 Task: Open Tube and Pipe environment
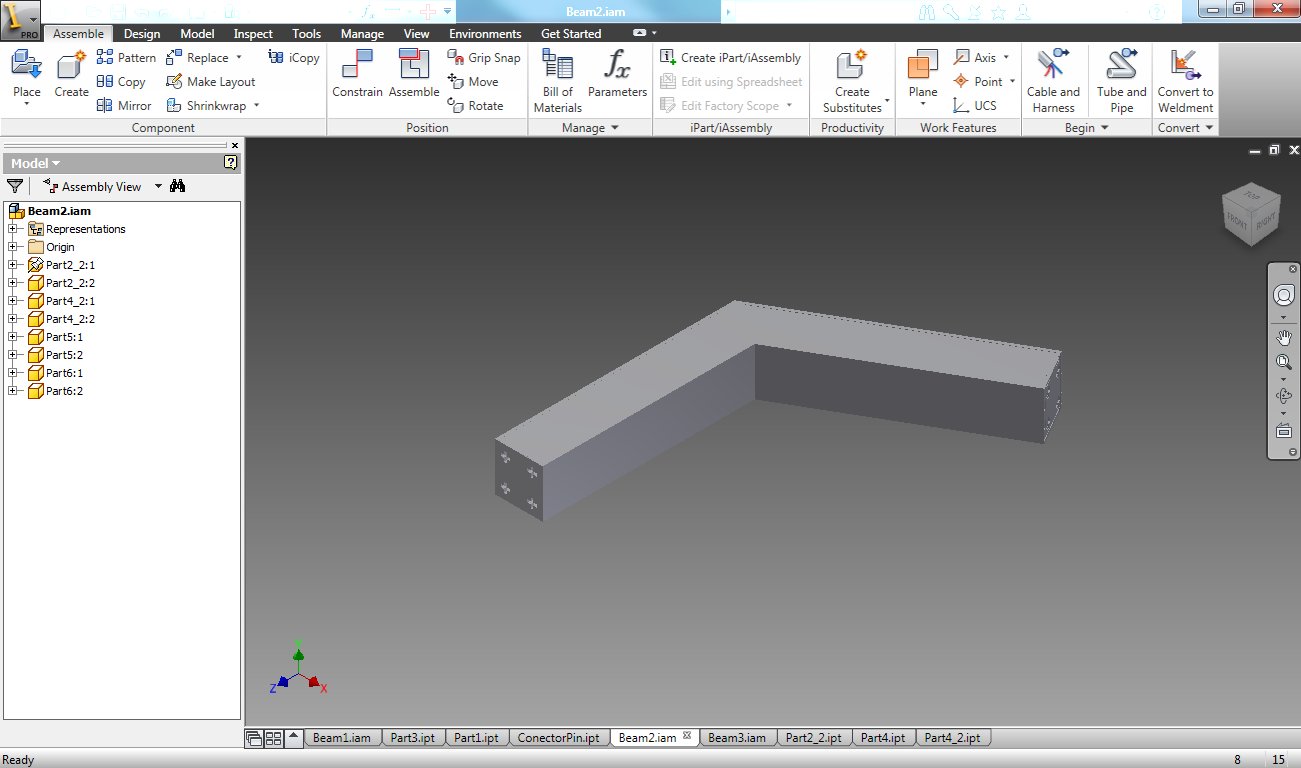tap(1122, 80)
